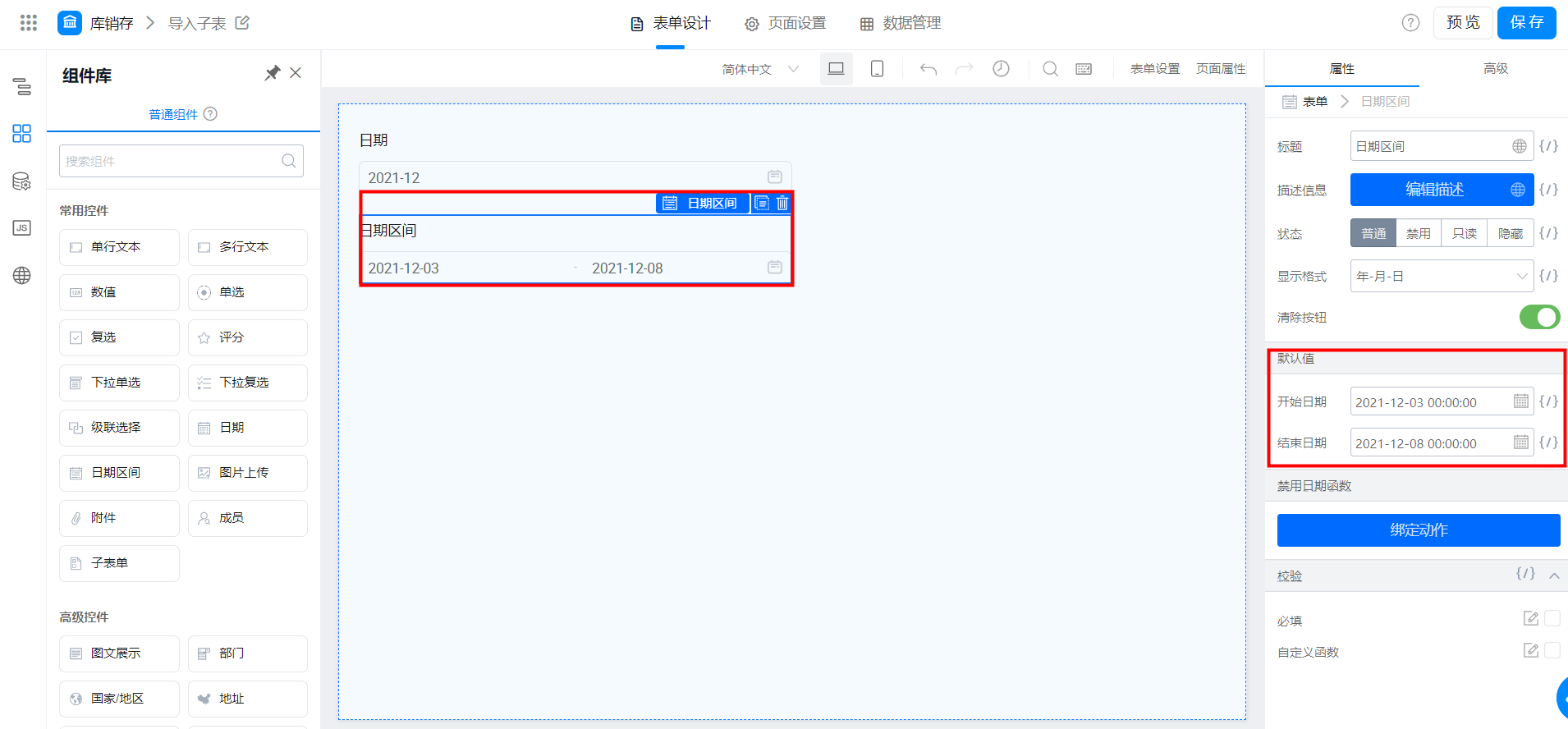Click the 保存 button

1527,23
